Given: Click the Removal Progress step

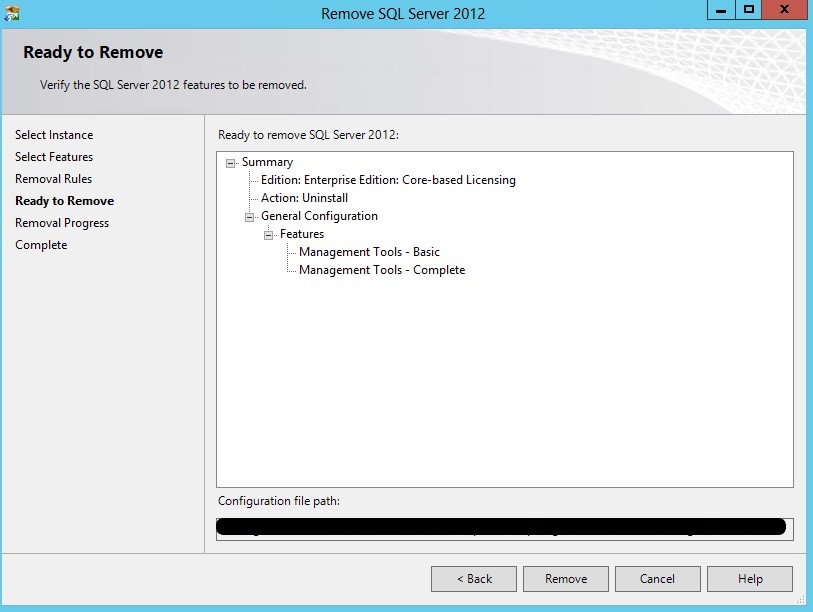Looking at the screenshot, I should point(62,223).
